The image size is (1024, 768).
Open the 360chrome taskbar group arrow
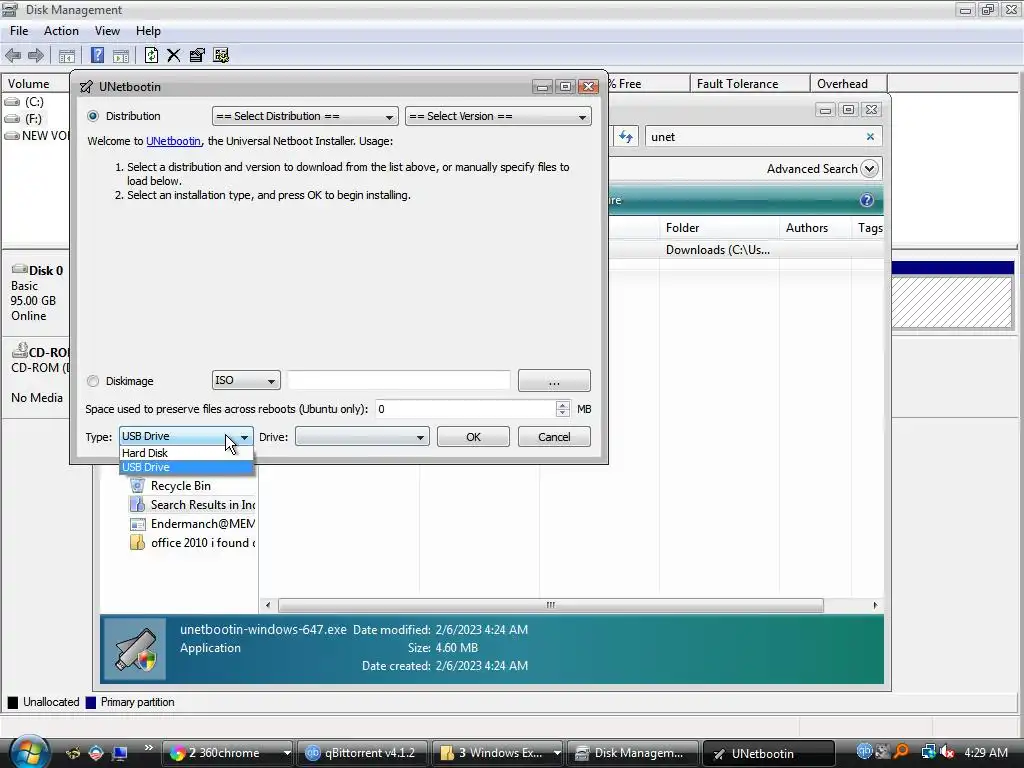(x=286, y=753)
